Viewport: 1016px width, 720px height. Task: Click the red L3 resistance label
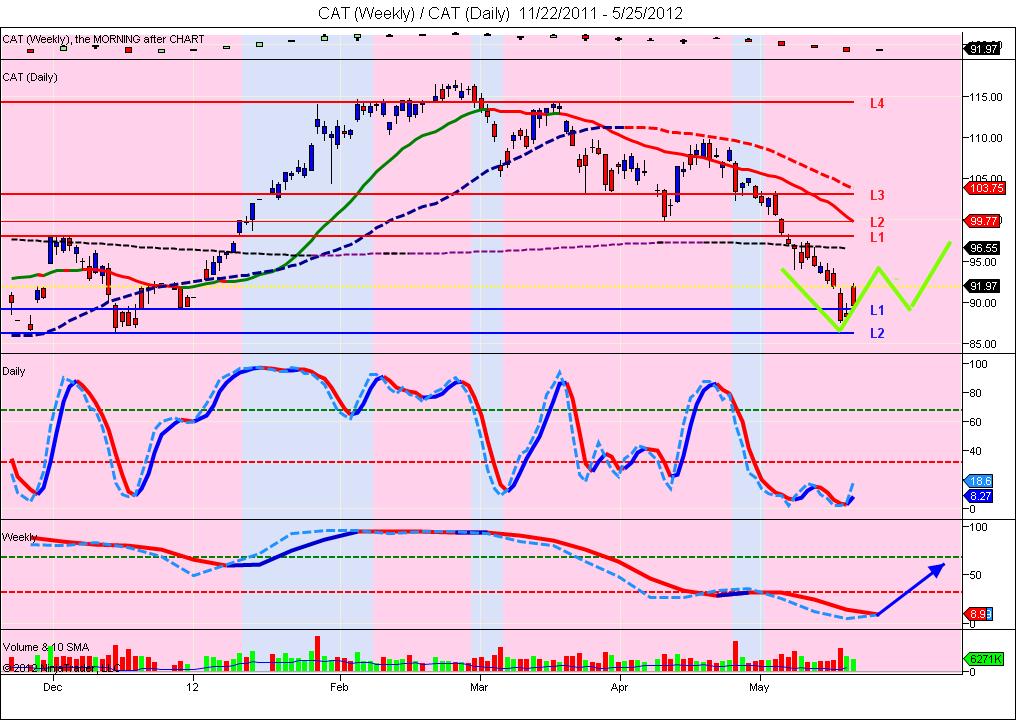pyautogui.click(x=877, y=195)
